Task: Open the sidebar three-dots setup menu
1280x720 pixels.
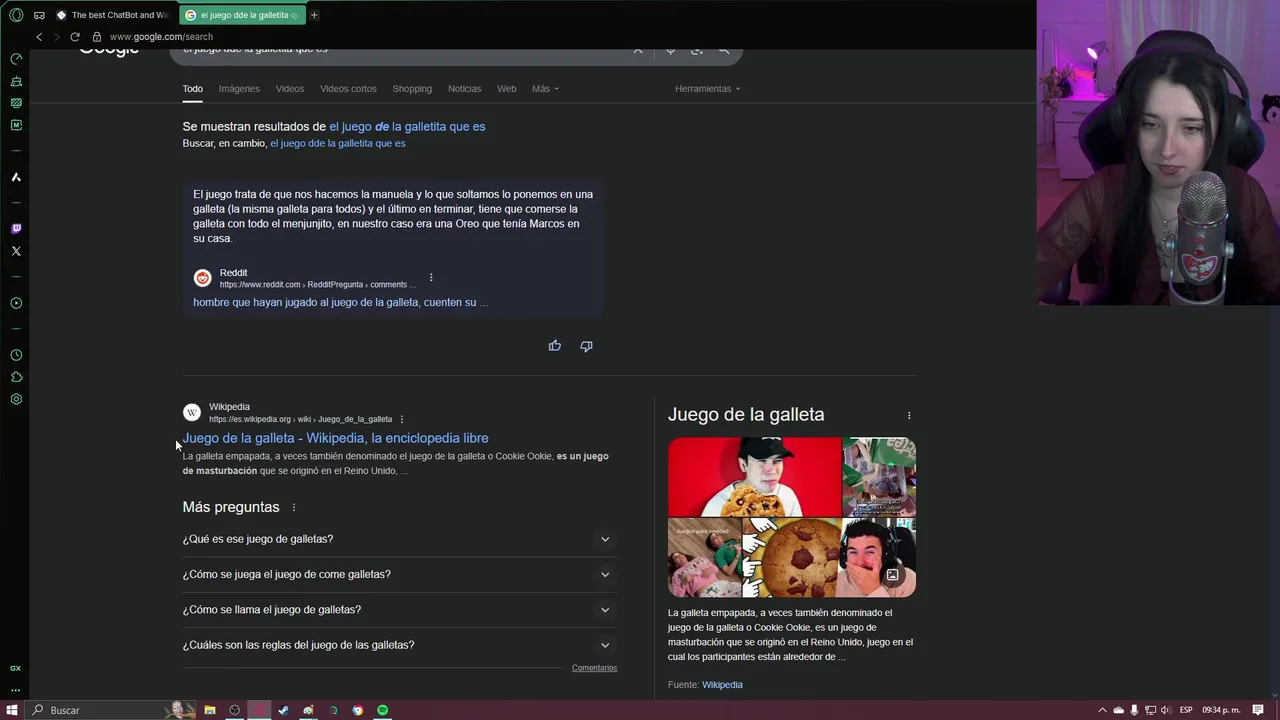Action: tap(15, 689)
